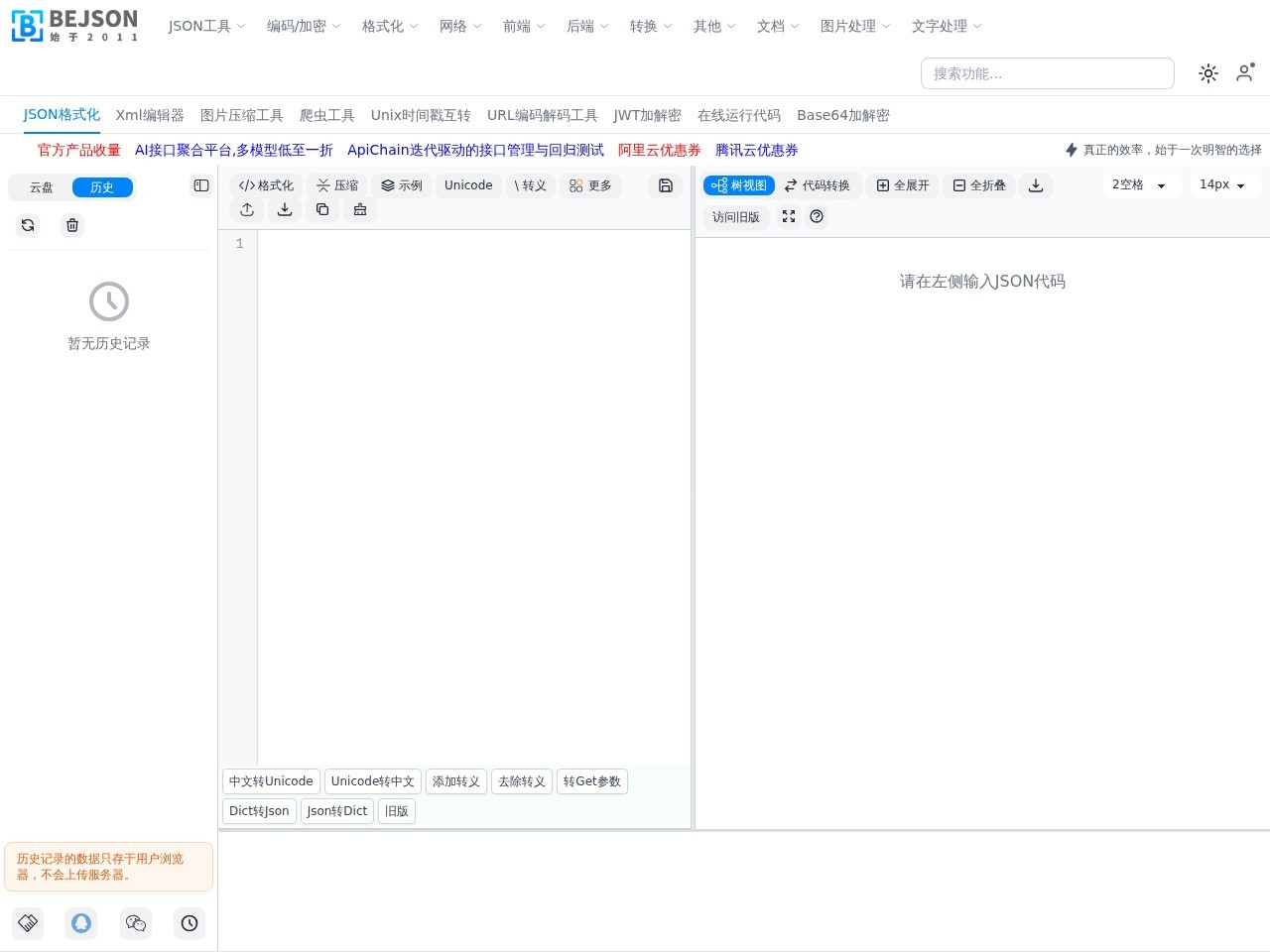Open the Base64加解密 tab
This screenshot has height=952, width=1270.
[x=843, y=115]
